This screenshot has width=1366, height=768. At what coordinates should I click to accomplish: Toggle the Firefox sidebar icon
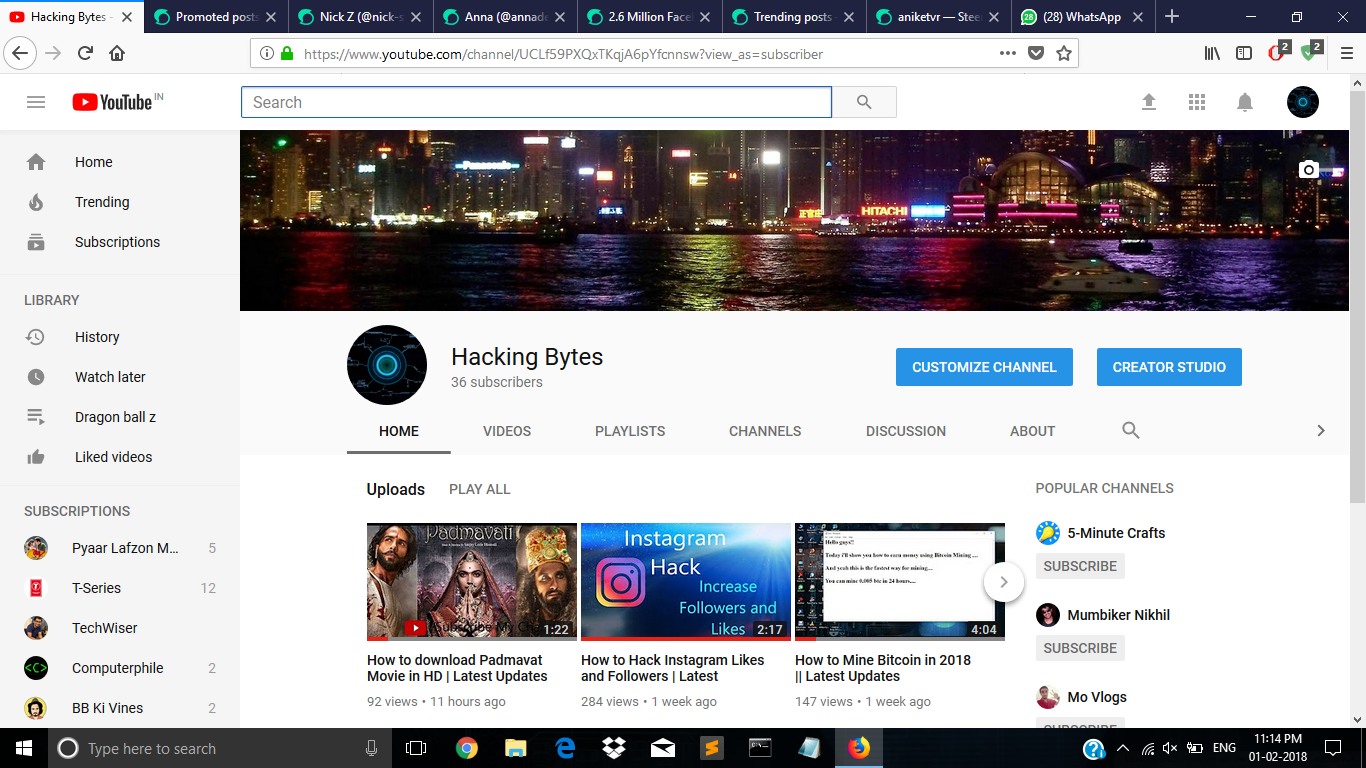tap(1244, 53)
